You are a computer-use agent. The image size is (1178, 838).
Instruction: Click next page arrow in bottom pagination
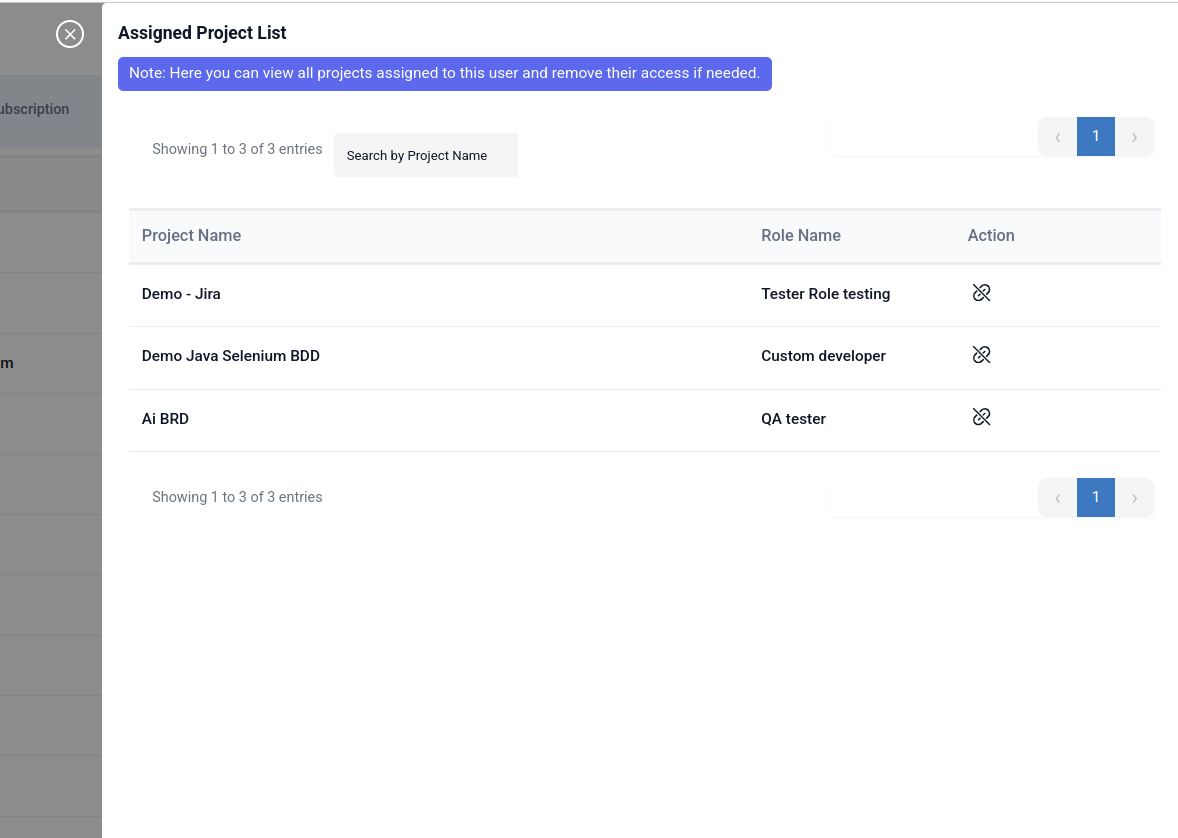tap(1134, 498)
